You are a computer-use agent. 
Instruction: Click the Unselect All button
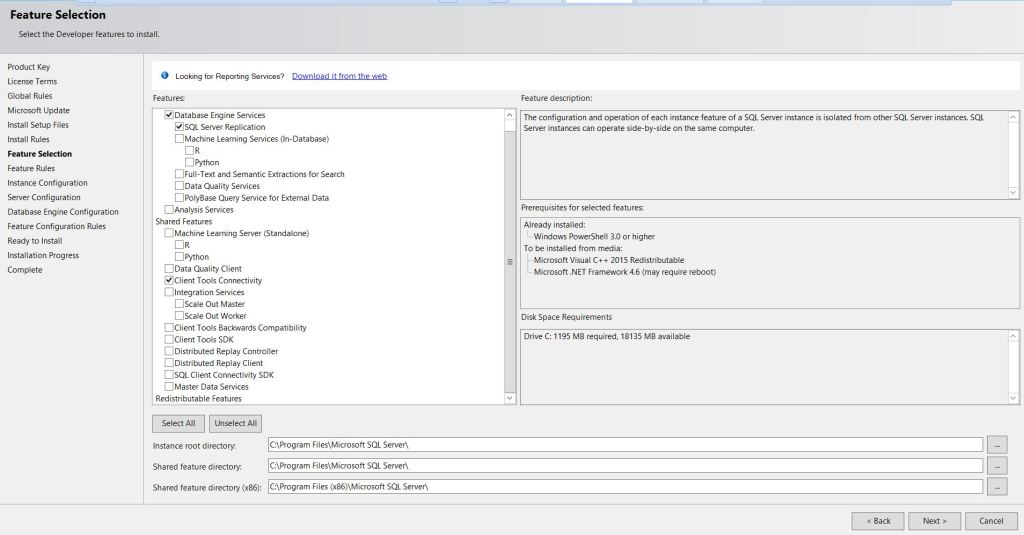pos(235,423)
